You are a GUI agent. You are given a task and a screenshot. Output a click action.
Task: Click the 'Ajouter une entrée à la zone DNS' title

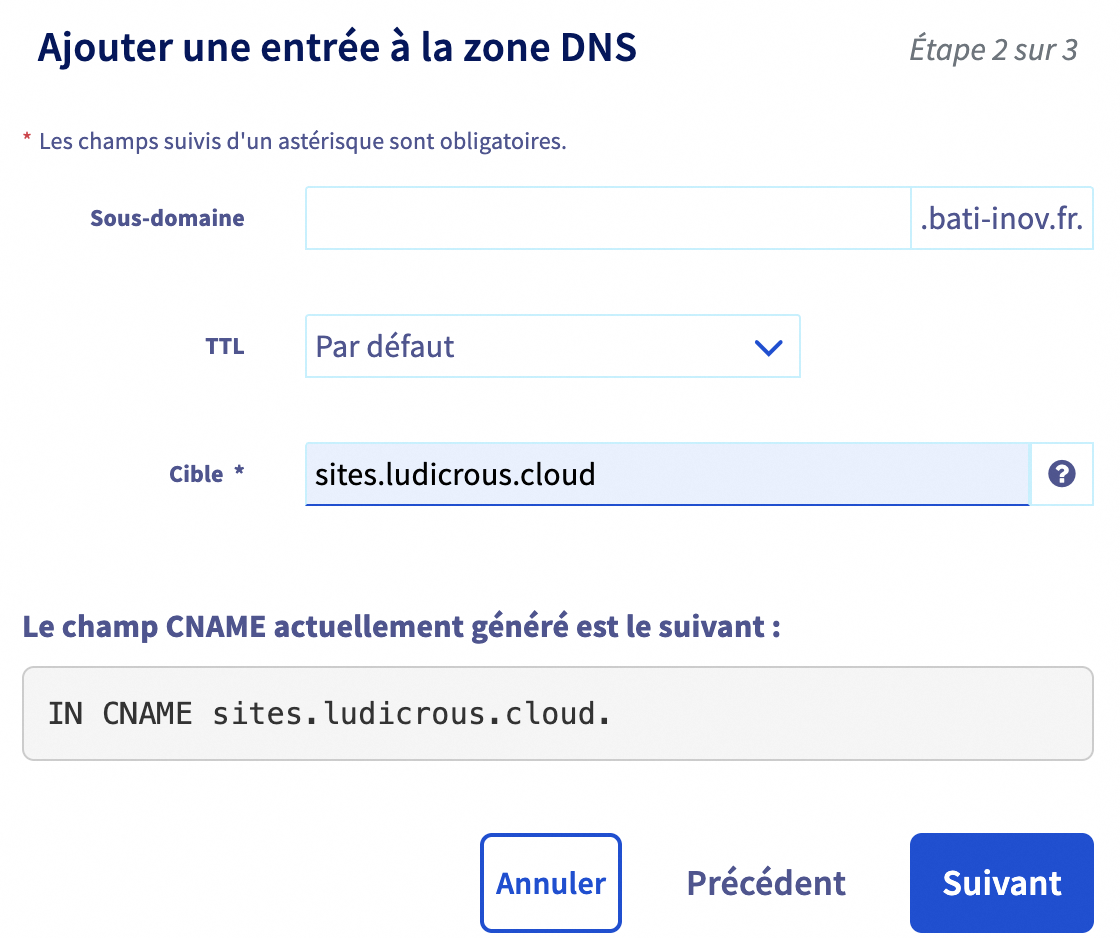point(337,48)
